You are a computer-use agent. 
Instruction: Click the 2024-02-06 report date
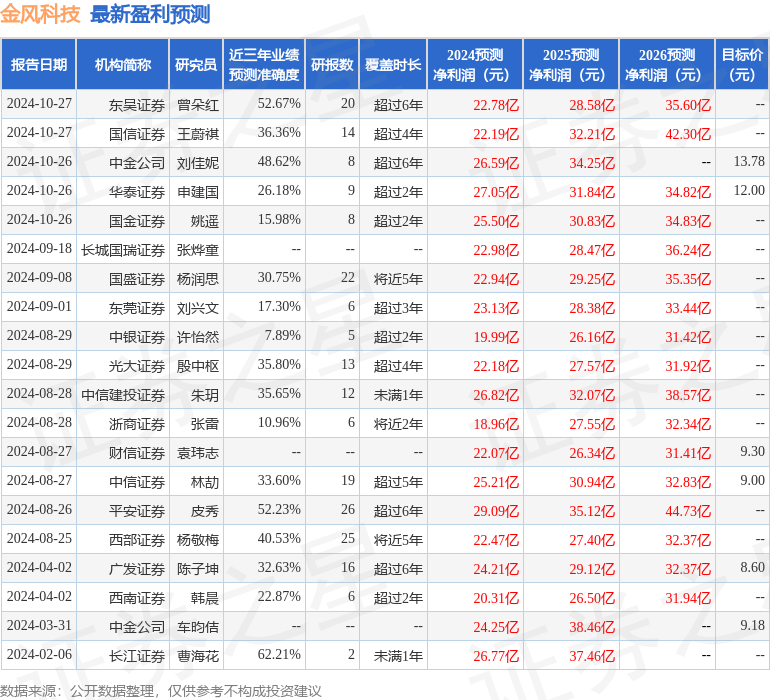[x=39, y=654]
